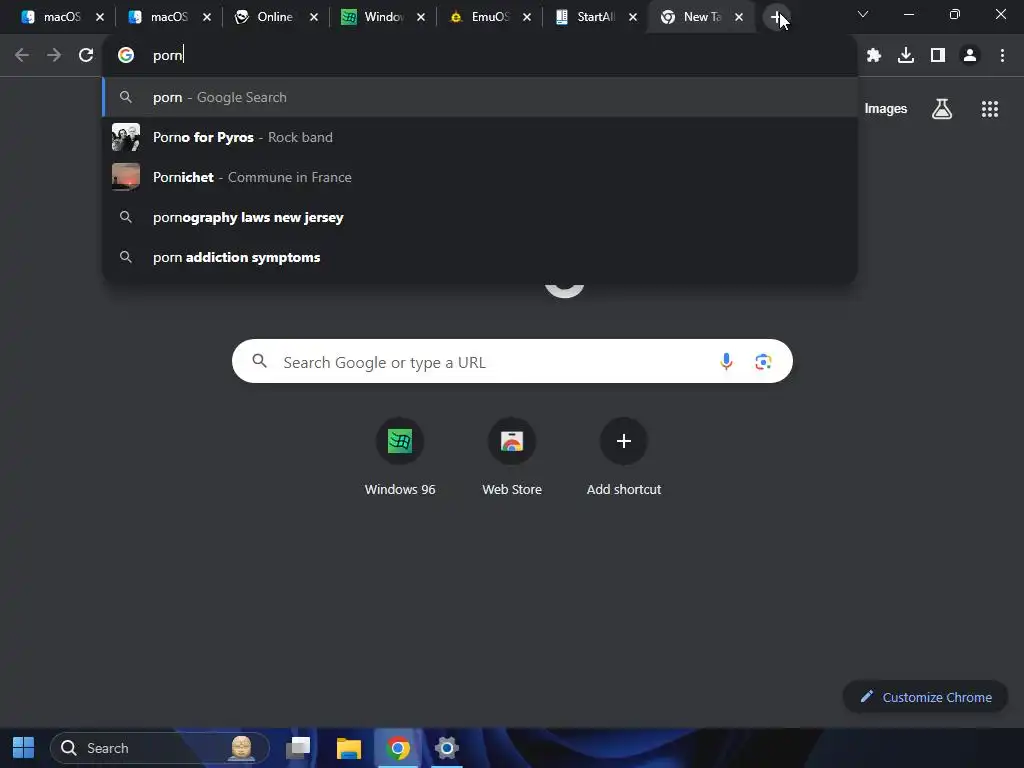Viewport: 1024px width, 768px height.
Task: Open Chrome's three-dot menu
Action: (1002, 56)
